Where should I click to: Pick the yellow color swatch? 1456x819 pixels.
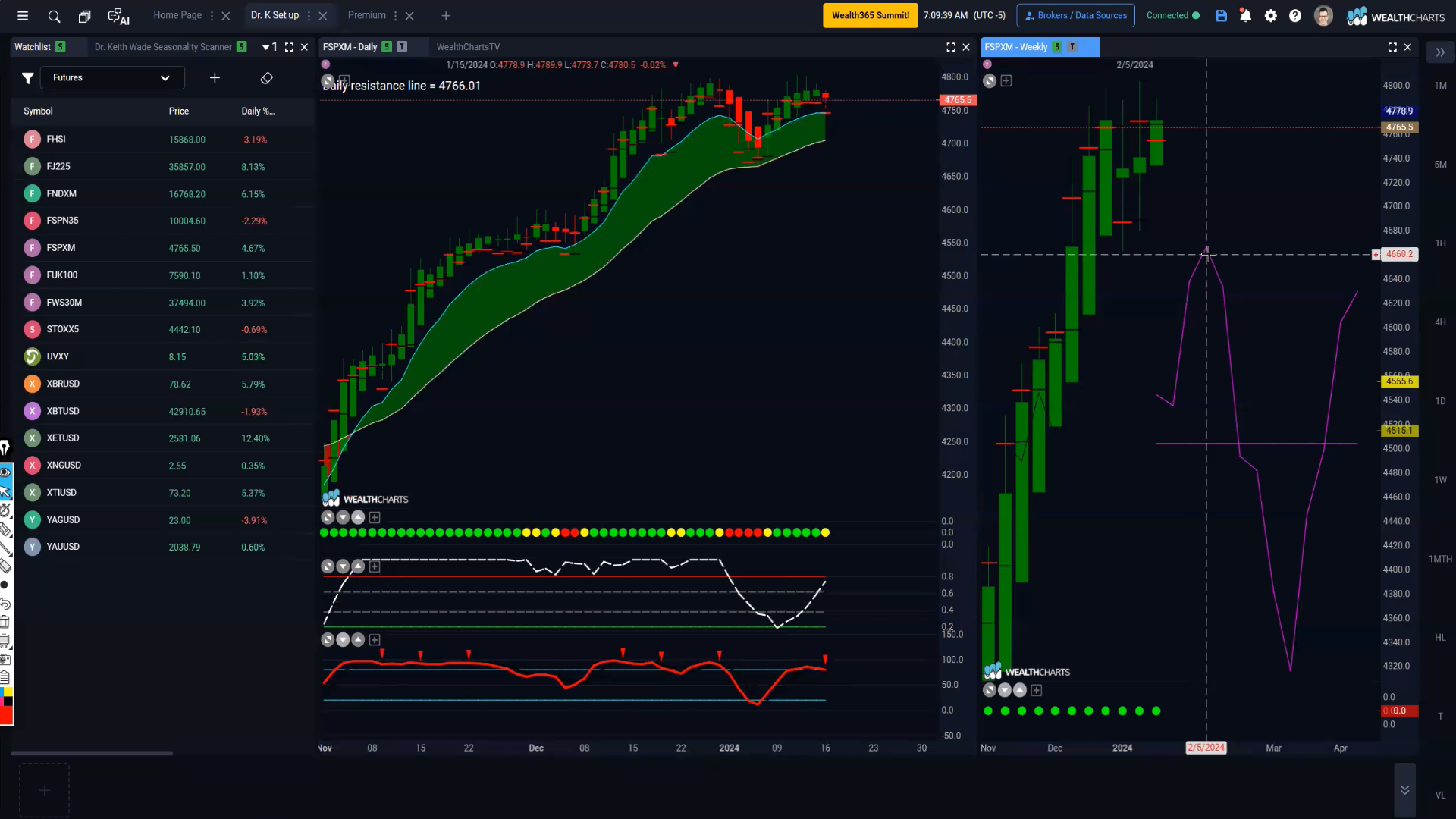[x=9, y=692]
